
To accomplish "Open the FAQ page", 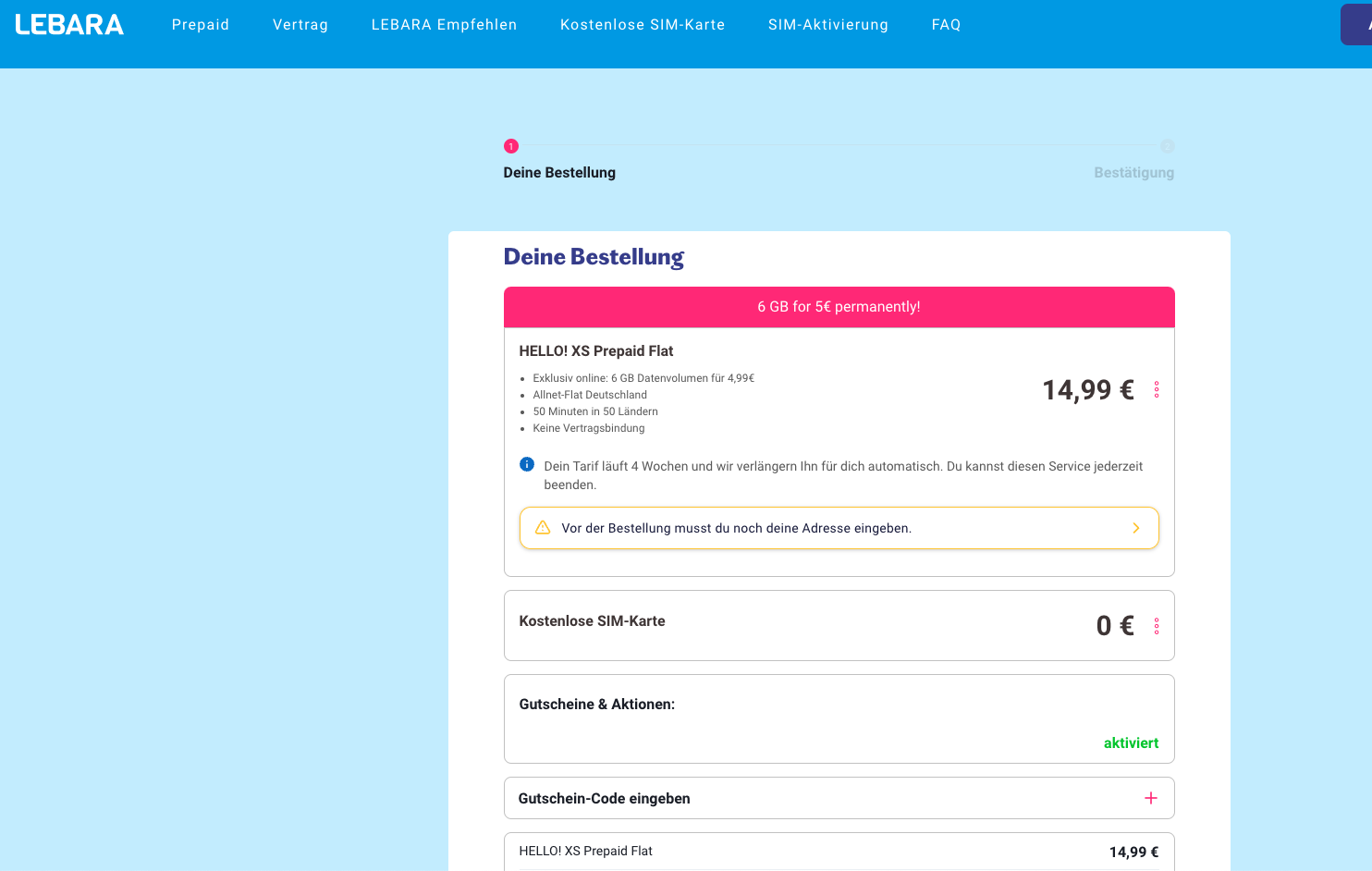I will coord(947,25).
